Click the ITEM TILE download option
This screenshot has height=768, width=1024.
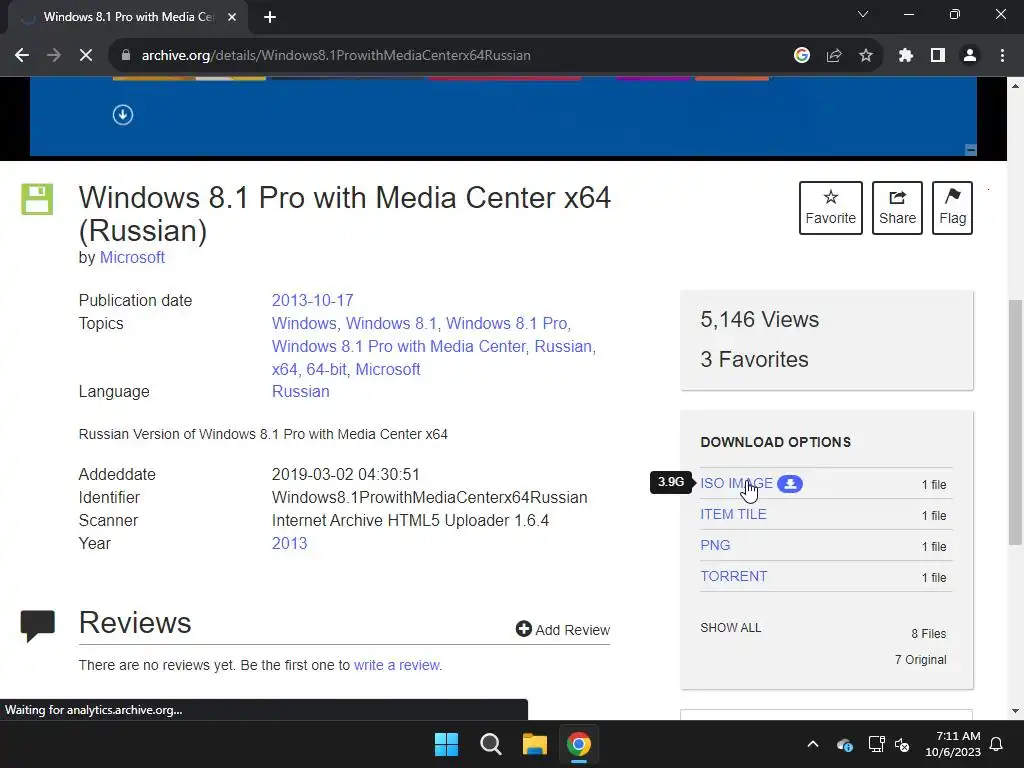[733, 515]
